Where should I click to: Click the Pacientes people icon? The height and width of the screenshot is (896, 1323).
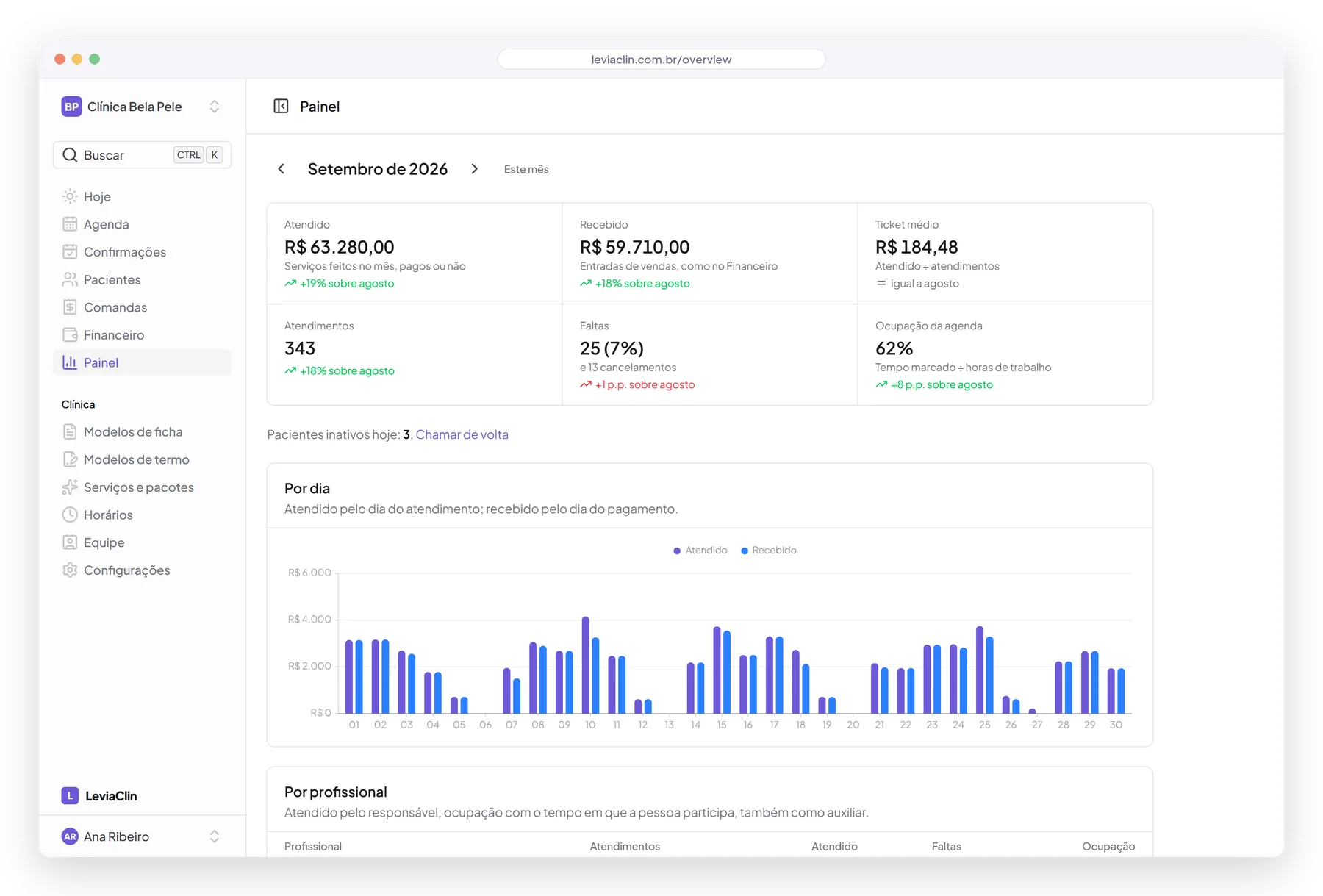click(x=70, y=279)
